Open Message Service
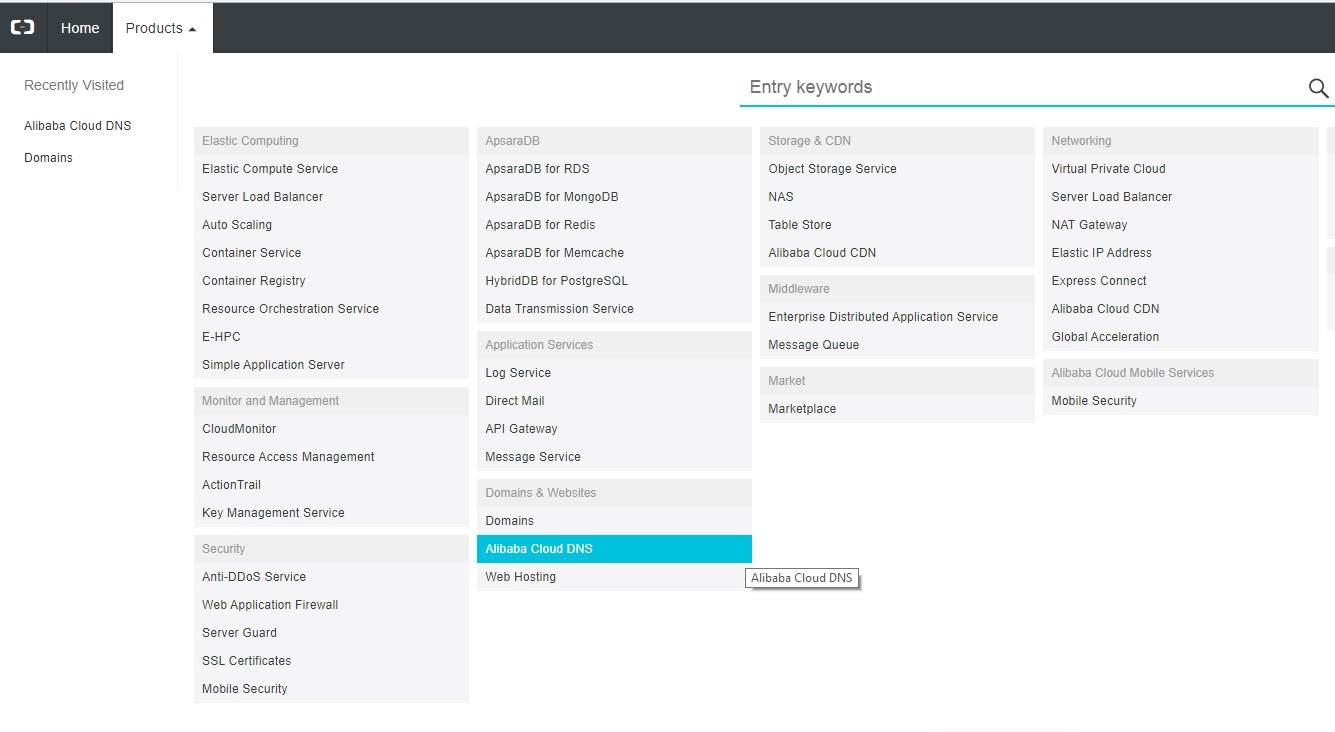Screen dimensions: 1335x732 pyautogui.click(x=614, y=457)
